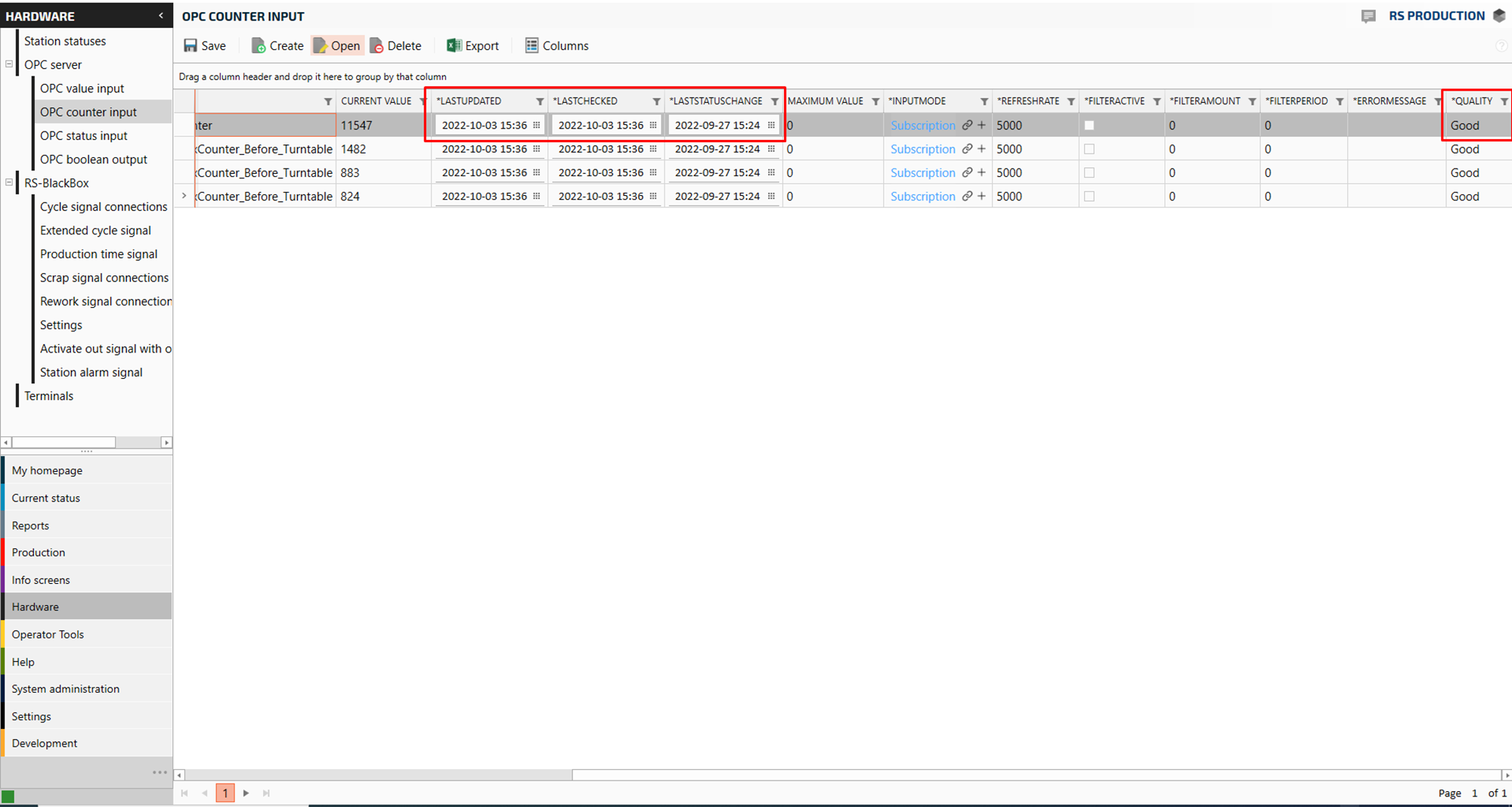Open the chat messages icon near RS Production
This screenshot has width=1512, height=807.
point(1368,17)
